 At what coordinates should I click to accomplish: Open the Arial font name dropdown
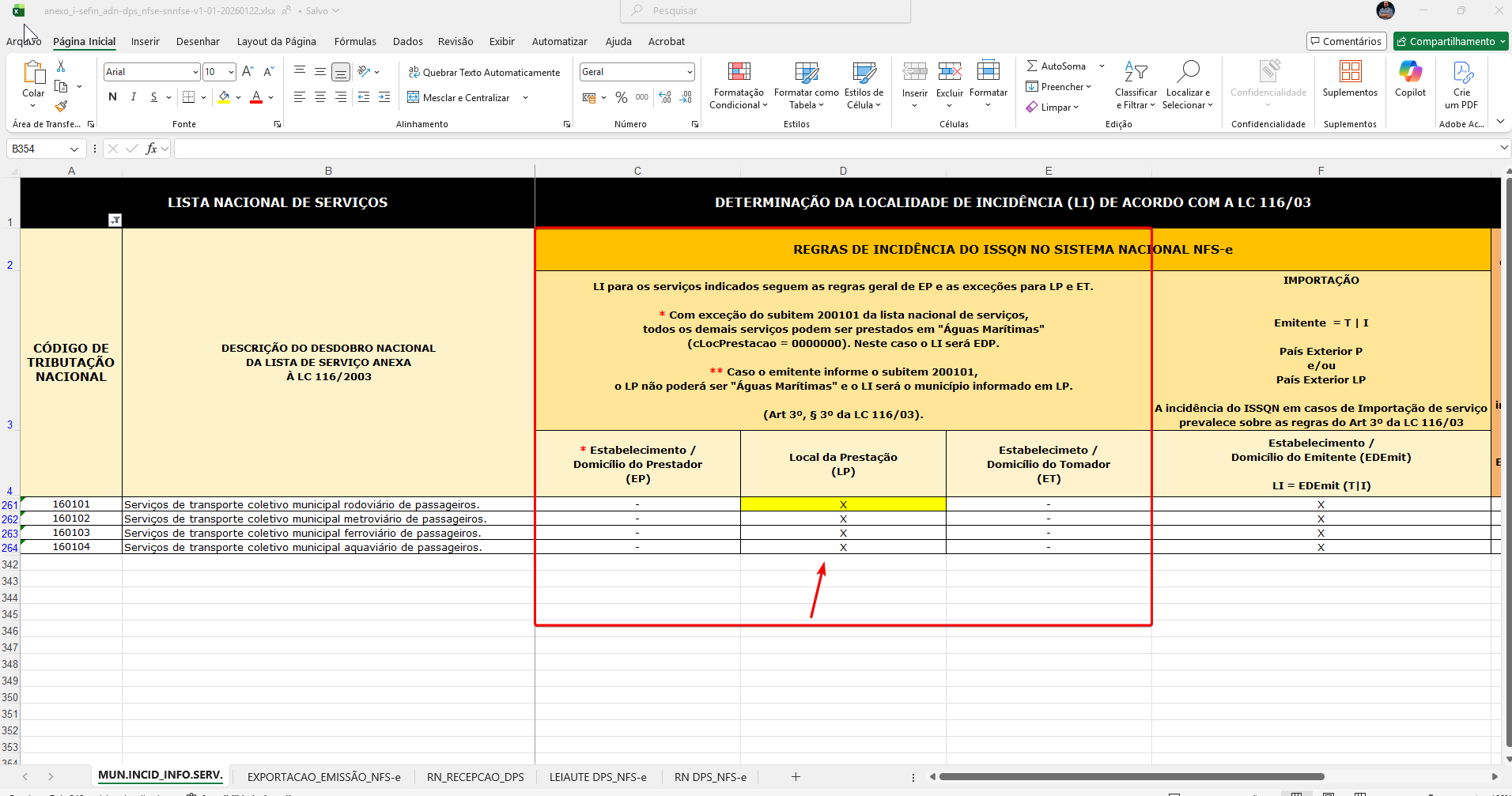pos(195,72)
